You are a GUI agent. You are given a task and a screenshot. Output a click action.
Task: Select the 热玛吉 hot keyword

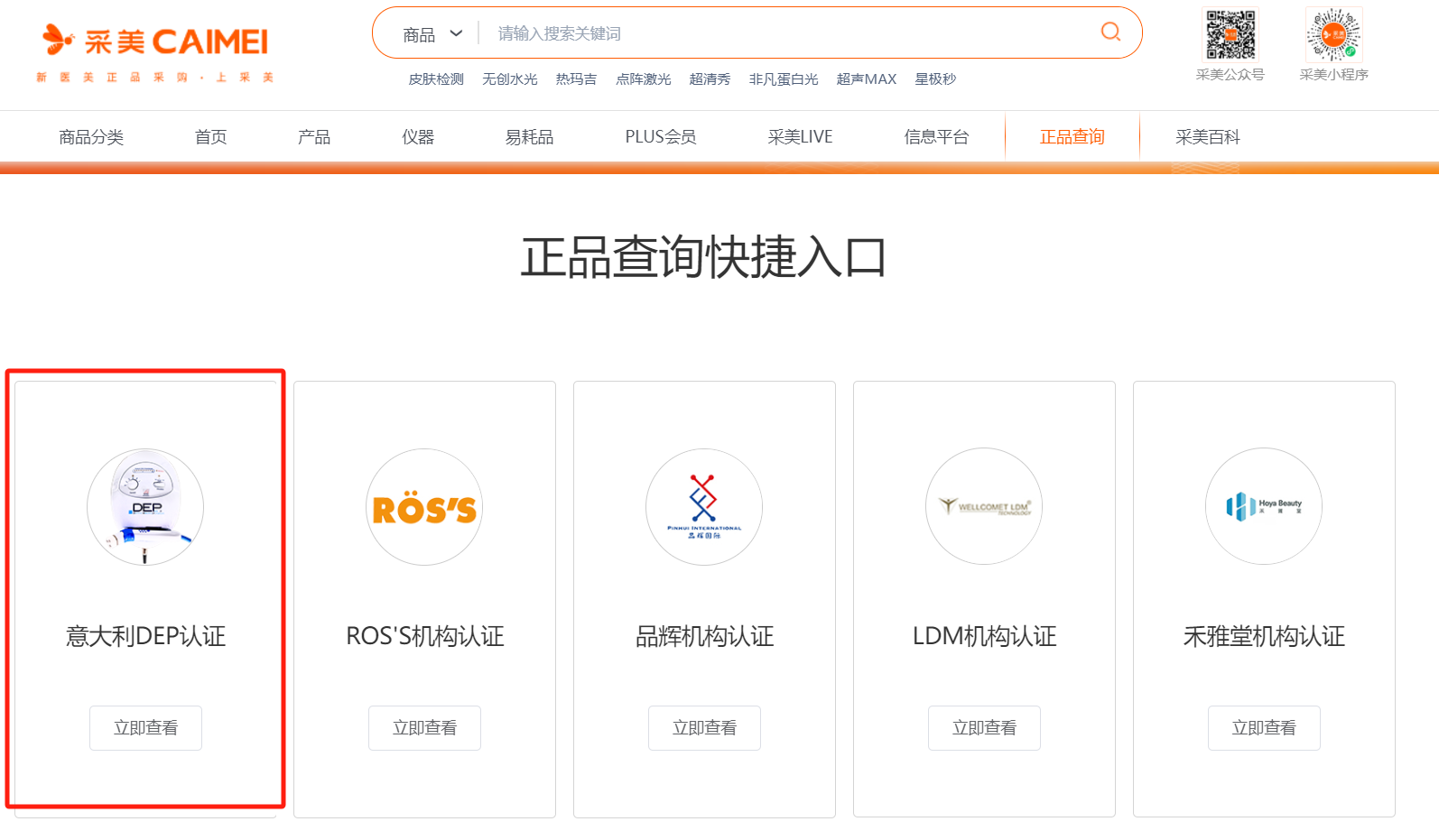(x=576, y=79)
